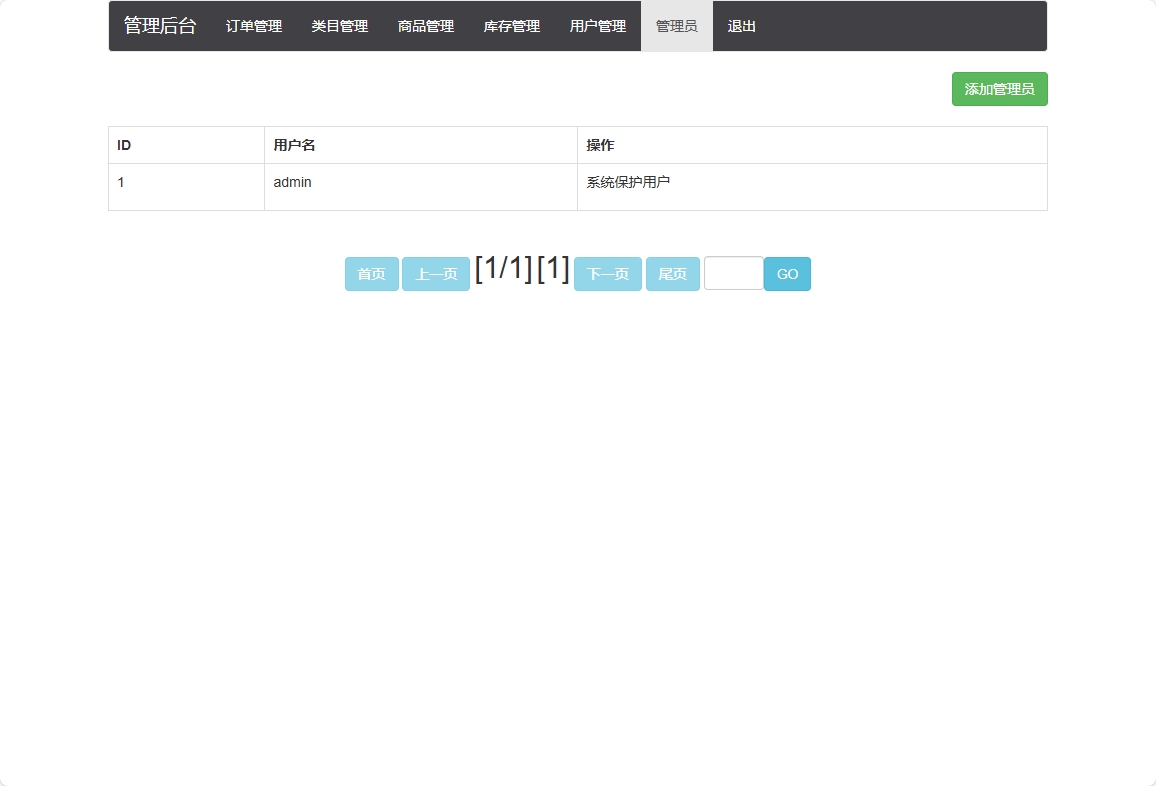Image resolution: width=1156 pixels, height=786 pixels.
Task: Click the 下一页 (Next page) button
Action: pos(607,273)
